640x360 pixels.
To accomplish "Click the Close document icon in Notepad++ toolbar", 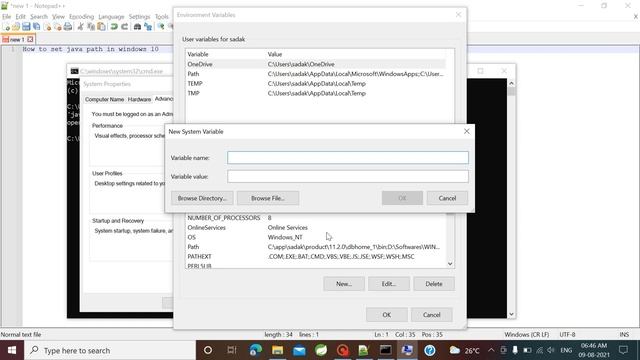I will [x=47, y=27].
